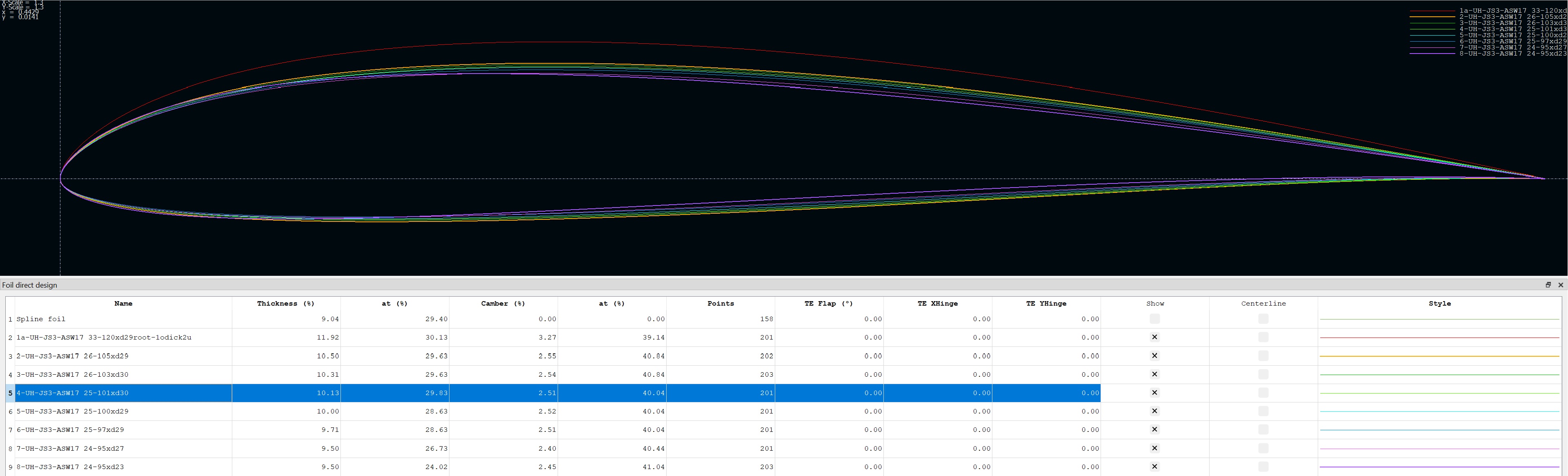Toggle Show for 7-UH-JS3-ASW17 24-95xd27
The image size is (1568, 476).
pyautogui.click(x=1154, y=449)
